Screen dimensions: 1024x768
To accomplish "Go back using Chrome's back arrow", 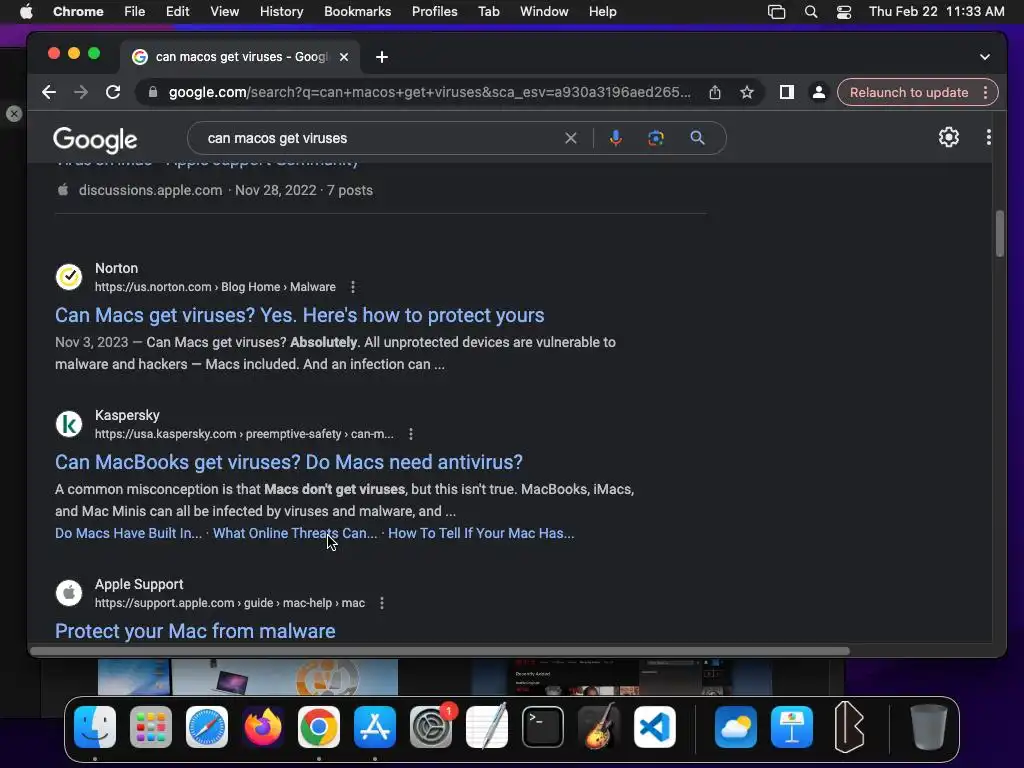I will coord(49,92).
